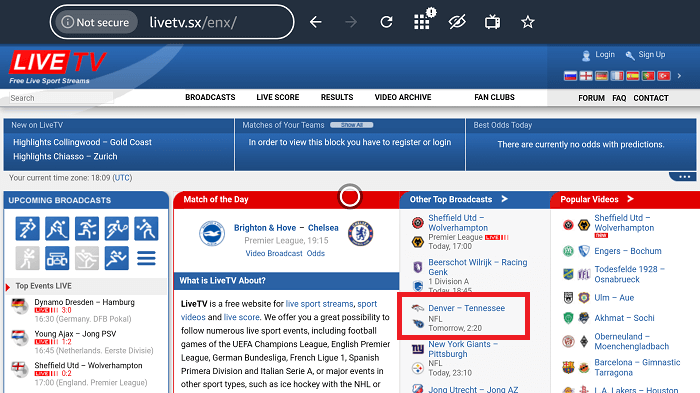Click the live sport streams link
The width and height of the screenshot is (700, 393).
tap(319, 304)
